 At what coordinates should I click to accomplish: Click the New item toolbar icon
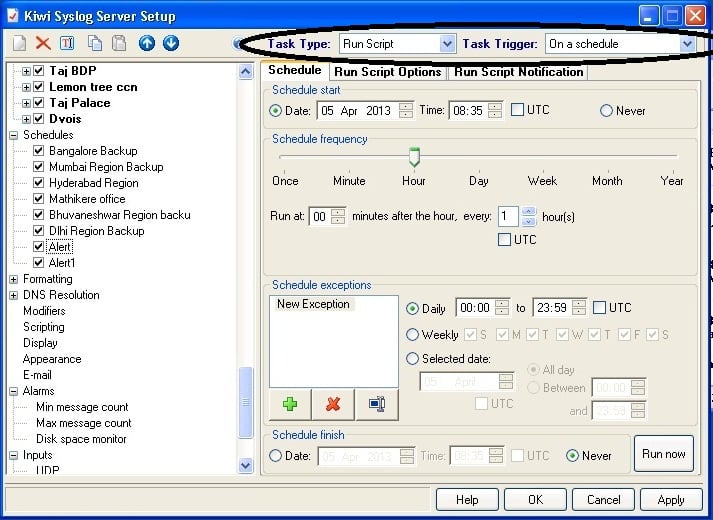pos(20,43)
